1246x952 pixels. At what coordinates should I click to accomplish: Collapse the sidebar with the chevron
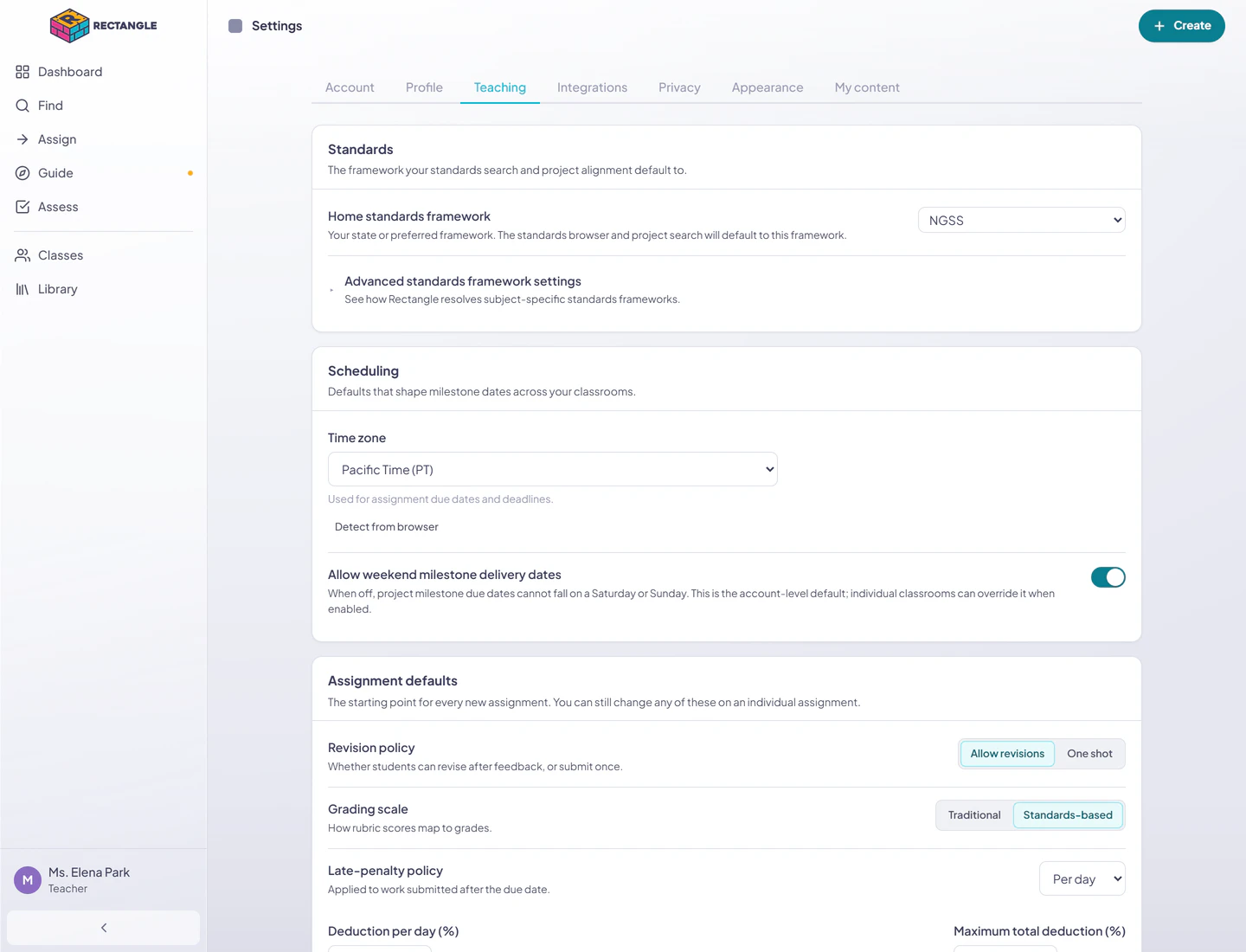[103, 928]
